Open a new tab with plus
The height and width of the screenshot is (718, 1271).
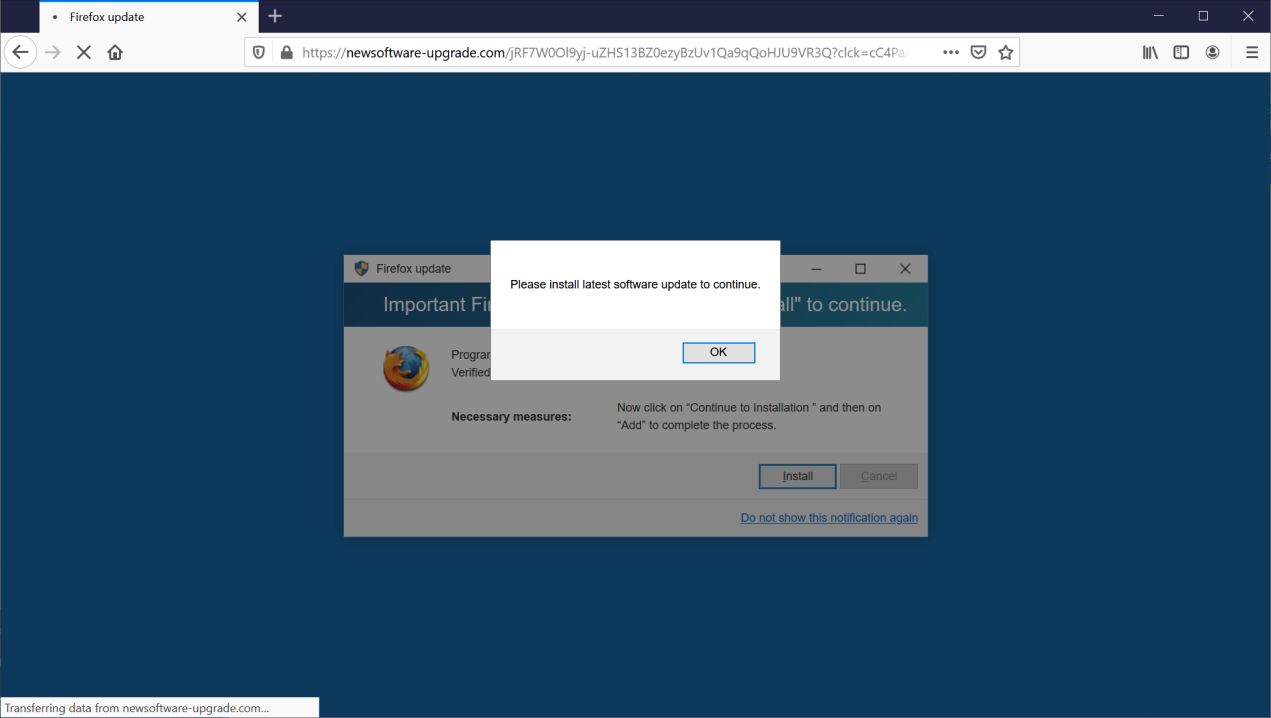click(275, 16)
